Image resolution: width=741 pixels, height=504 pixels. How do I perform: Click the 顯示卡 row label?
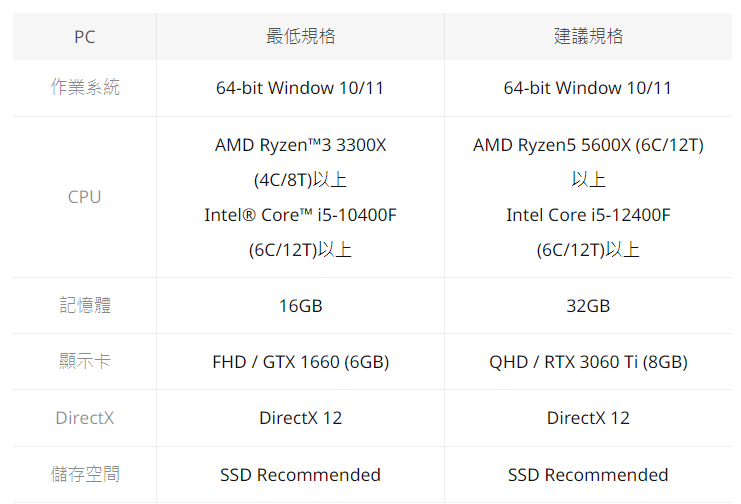pos(85,362)
